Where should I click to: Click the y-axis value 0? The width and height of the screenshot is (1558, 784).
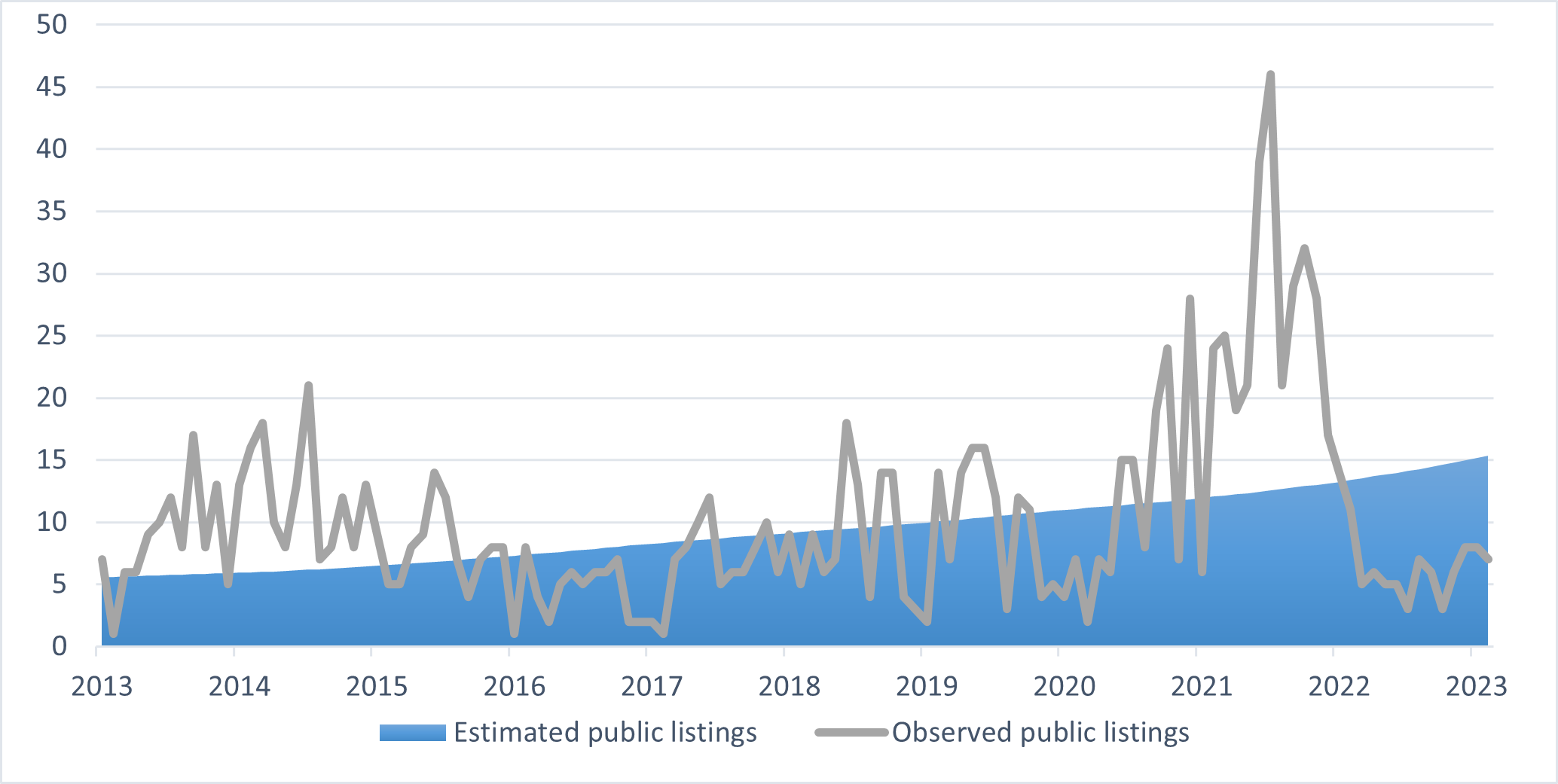click(x=59, y=646)
